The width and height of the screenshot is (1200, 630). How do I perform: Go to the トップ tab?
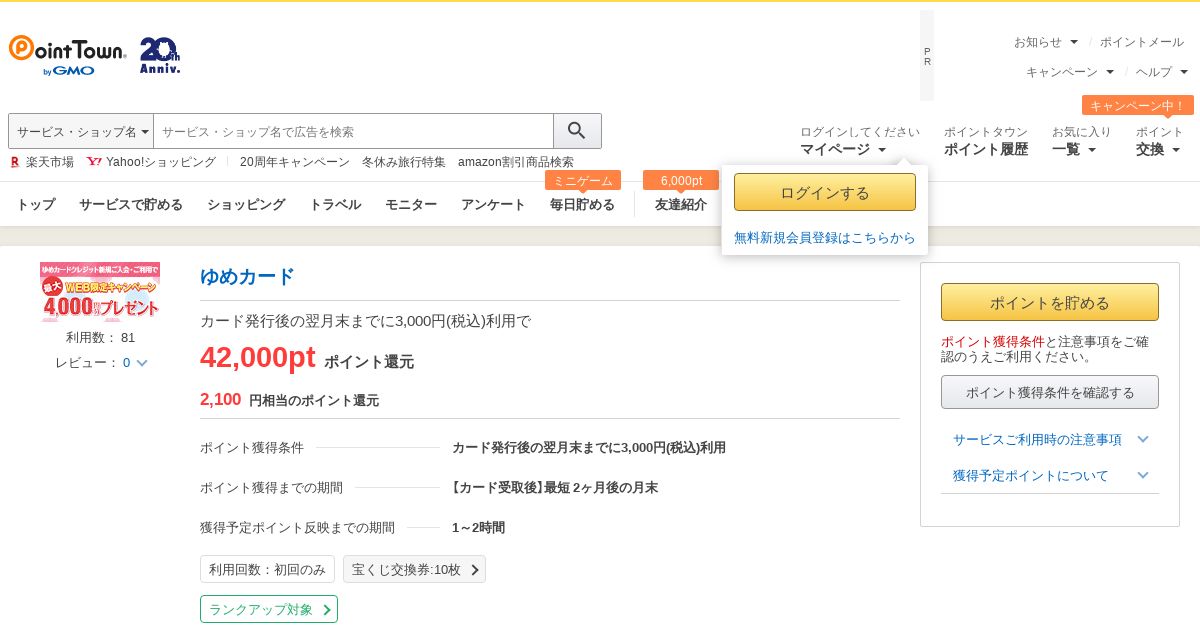click(36, 204)
